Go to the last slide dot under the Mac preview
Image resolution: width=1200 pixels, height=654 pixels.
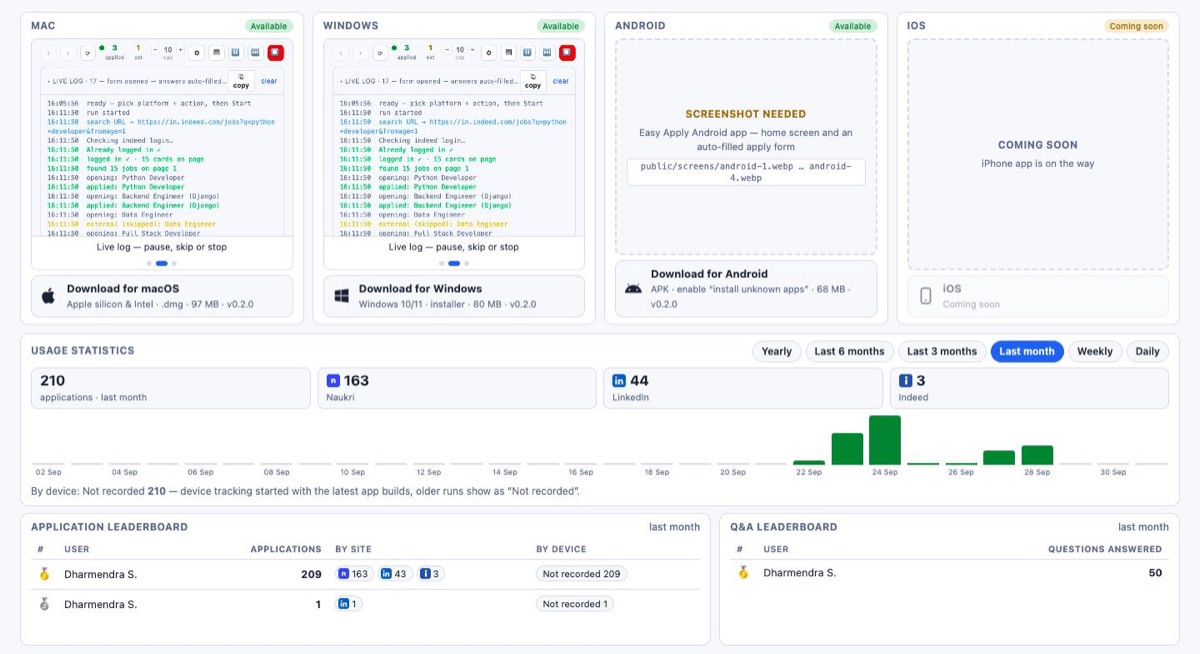pyautogui.click(x=174, y=264)
